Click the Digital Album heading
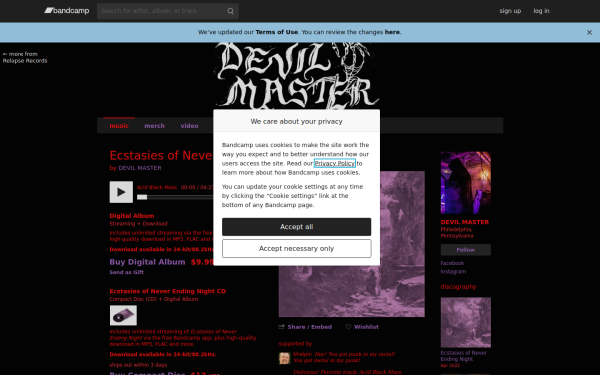The height and width of the screenshot is (375, 600). click(132, 216)
